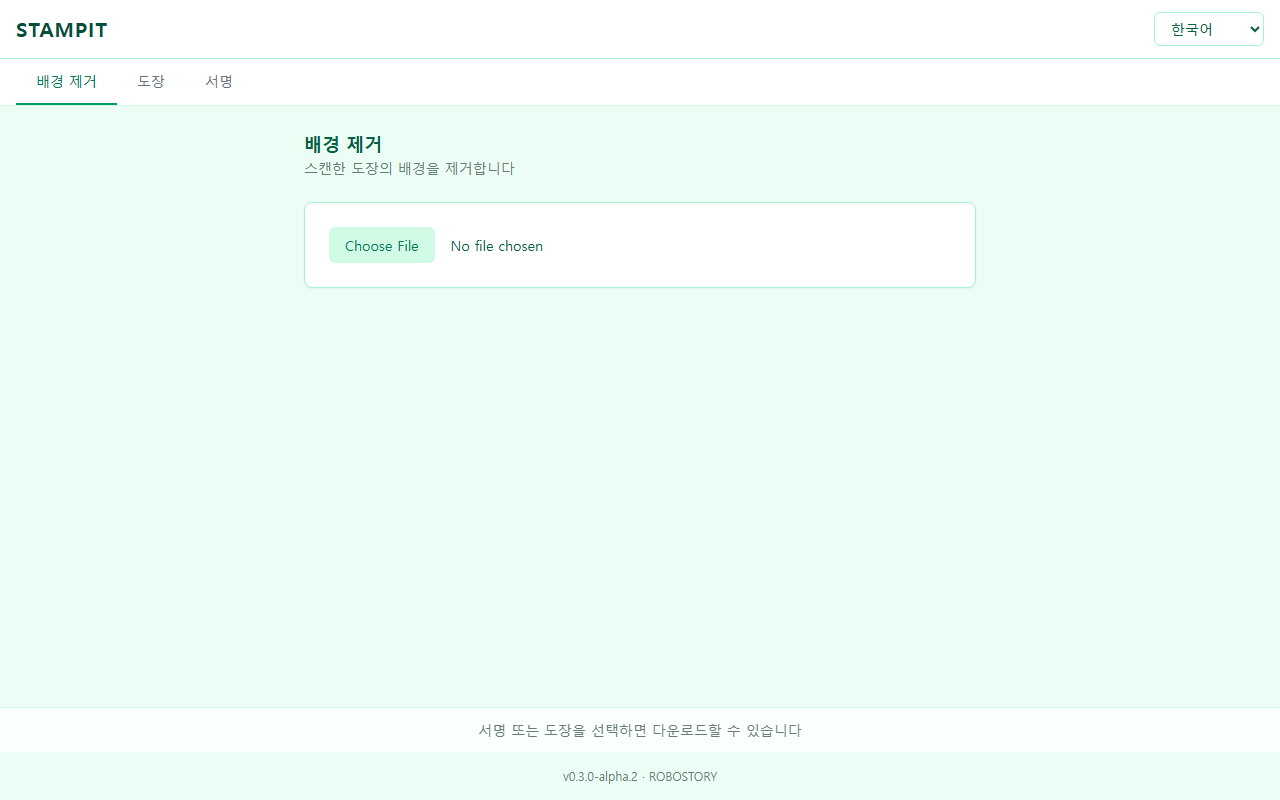
Task: Click the header bar beside STAMPIT
Action: (x=600, y=30)
